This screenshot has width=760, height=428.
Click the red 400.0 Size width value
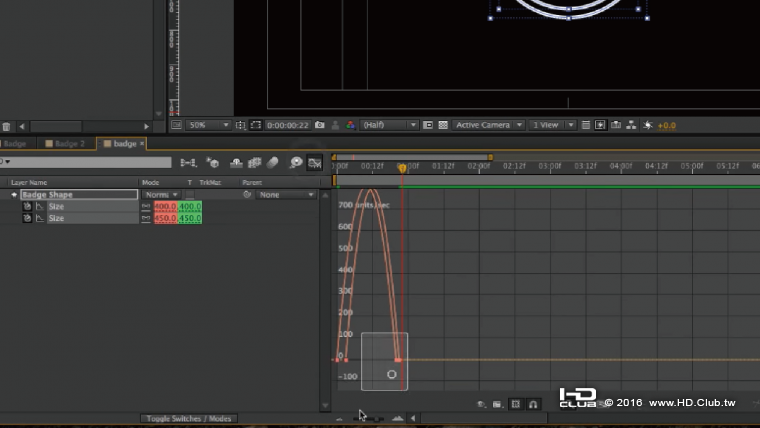165,206
